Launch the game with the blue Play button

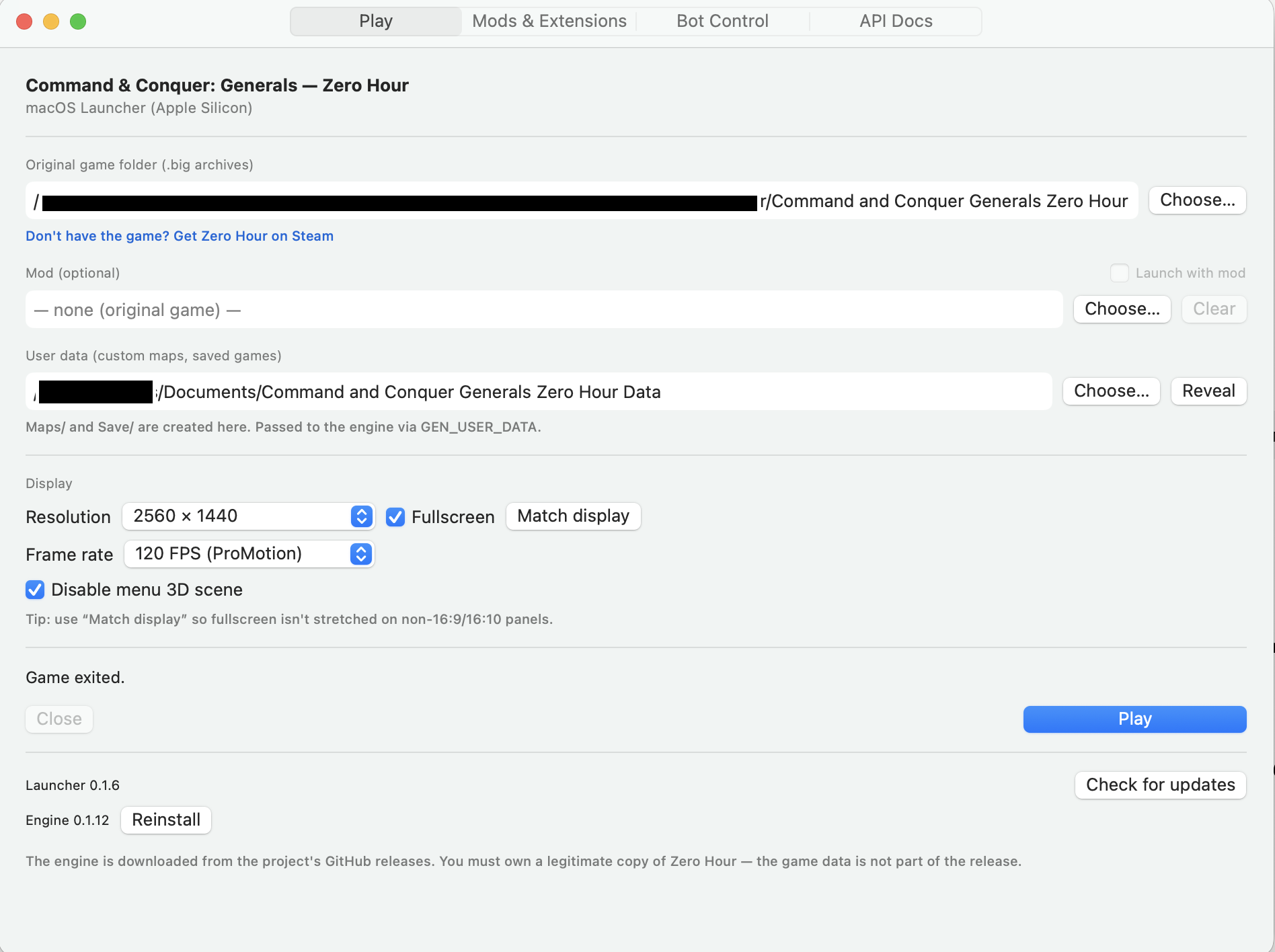[1134, 719]
